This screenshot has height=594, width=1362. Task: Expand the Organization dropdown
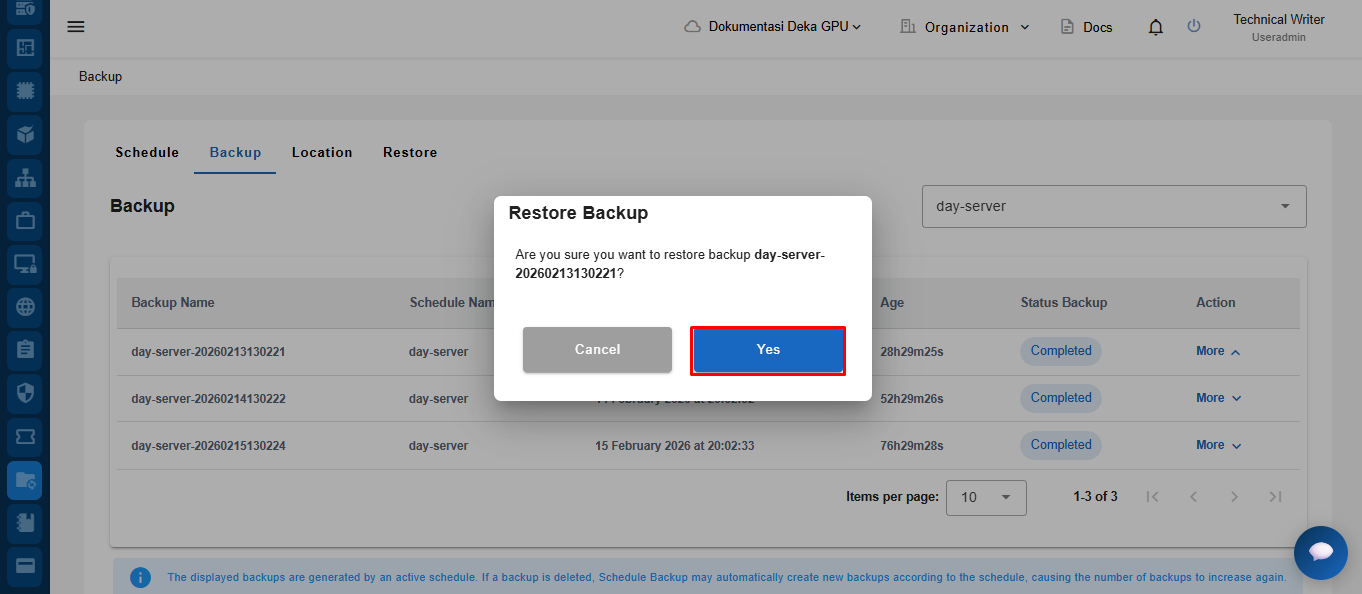click(965, 27)
